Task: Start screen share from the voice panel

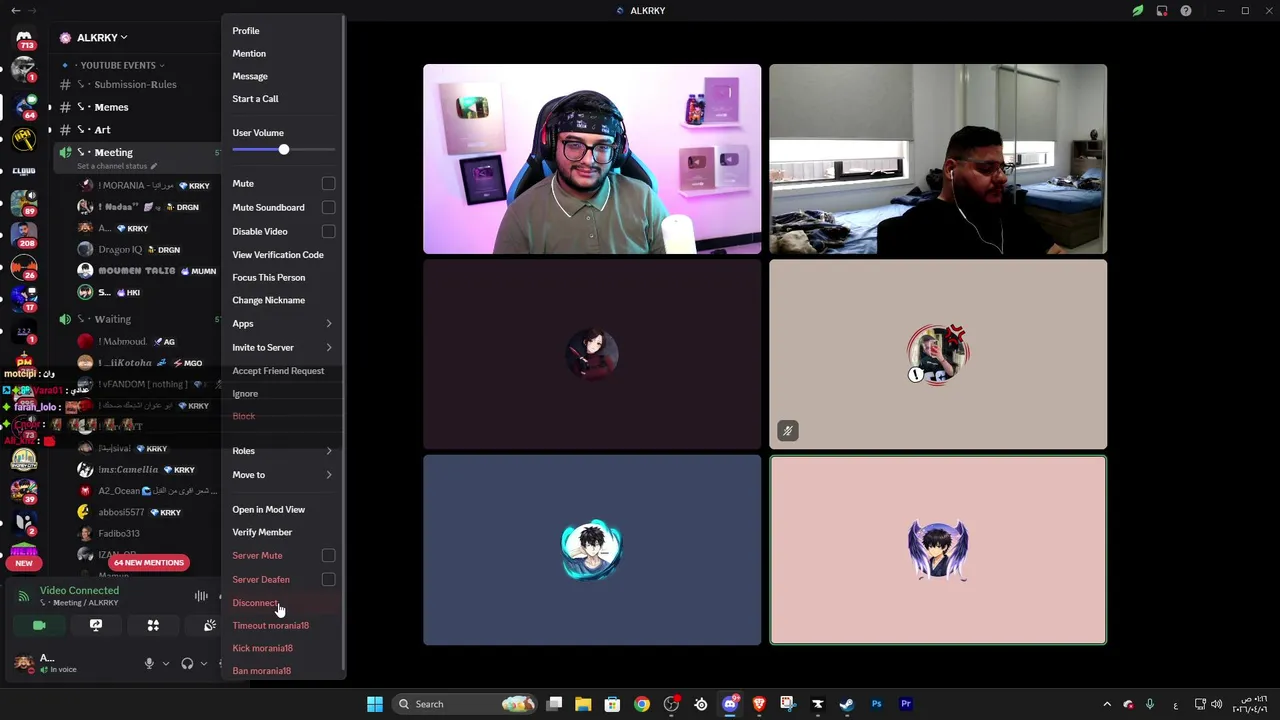Action: click(96, 625)
